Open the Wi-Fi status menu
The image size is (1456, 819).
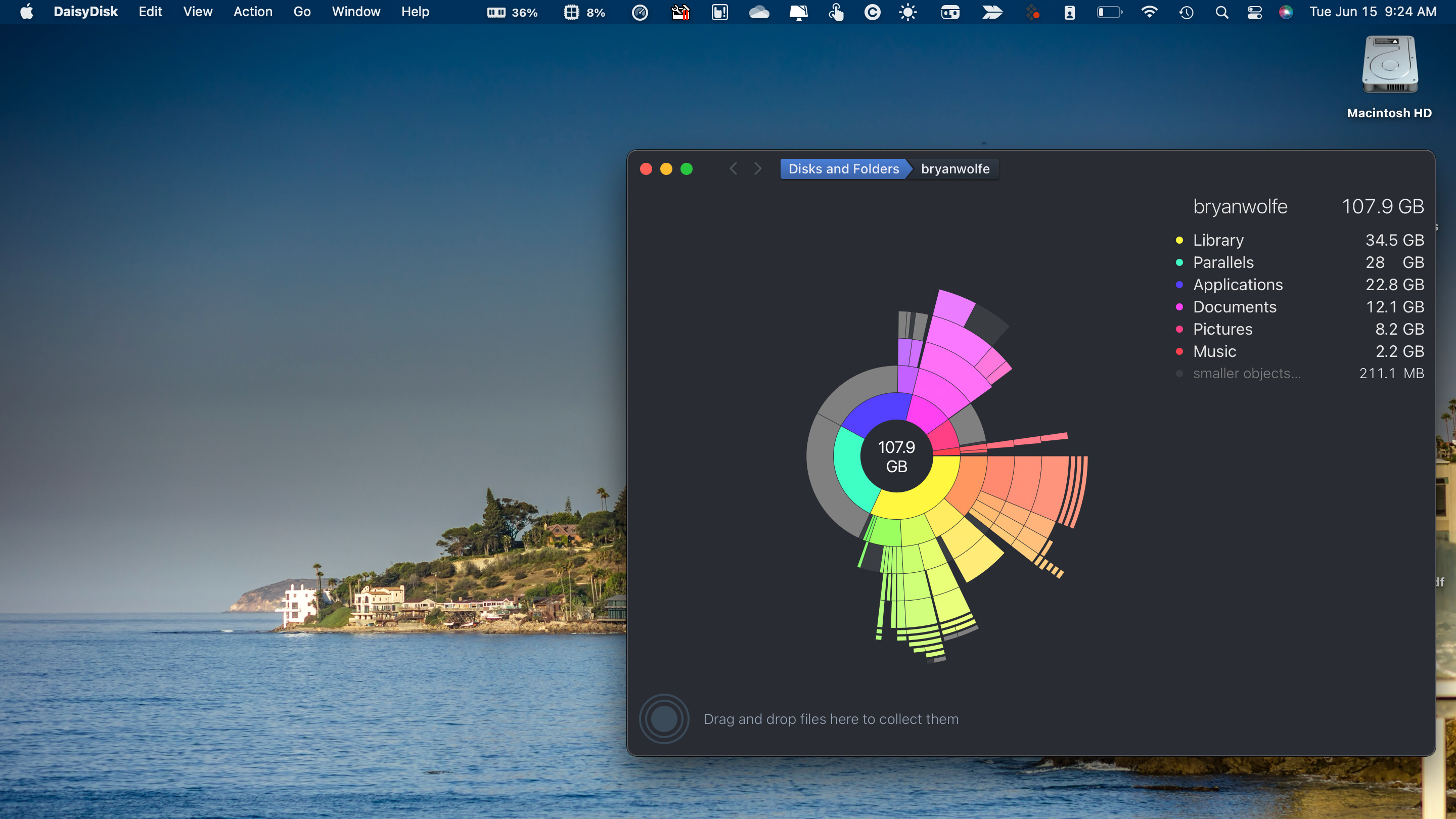pos(1149,12)
